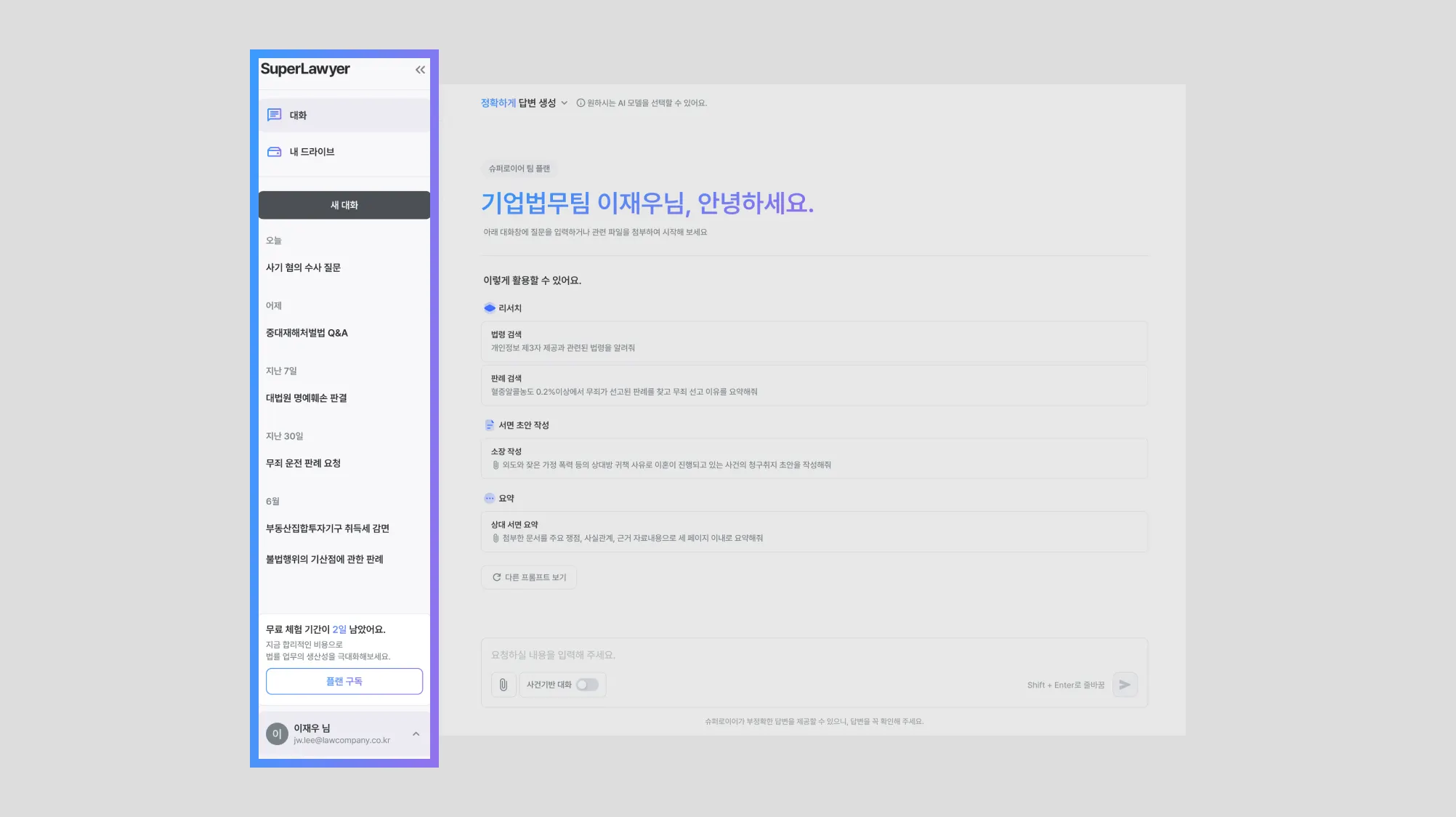Image resolution: width=1456 pixels, height=817 pixels.
Task: Click the 새 대화 button
Action: click(x=344, y=205)
